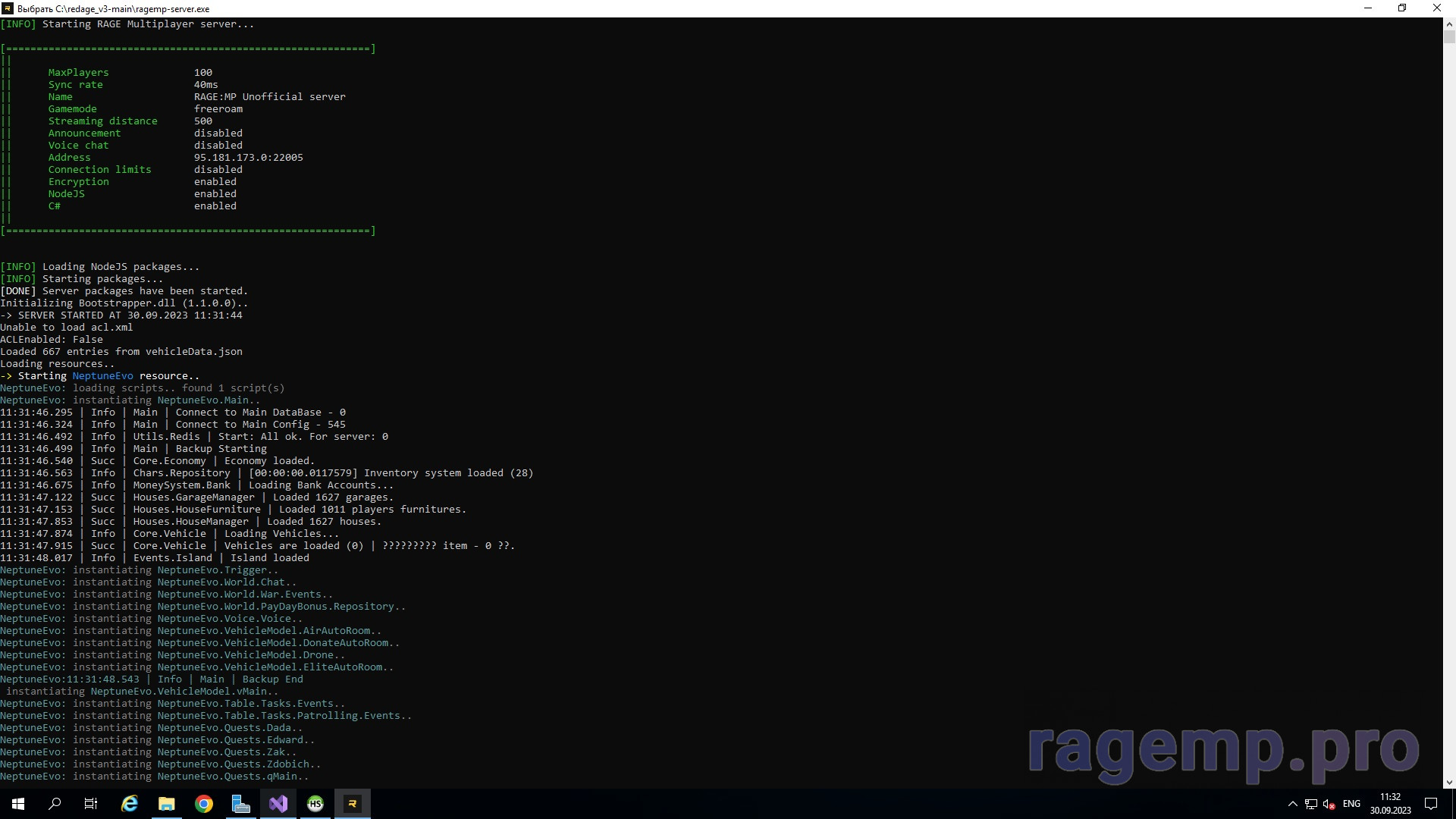Click scrollbar up arrow in console
Viewport: 1456px width, 819px height.
pyautogui.click(x=1449, y=24)
